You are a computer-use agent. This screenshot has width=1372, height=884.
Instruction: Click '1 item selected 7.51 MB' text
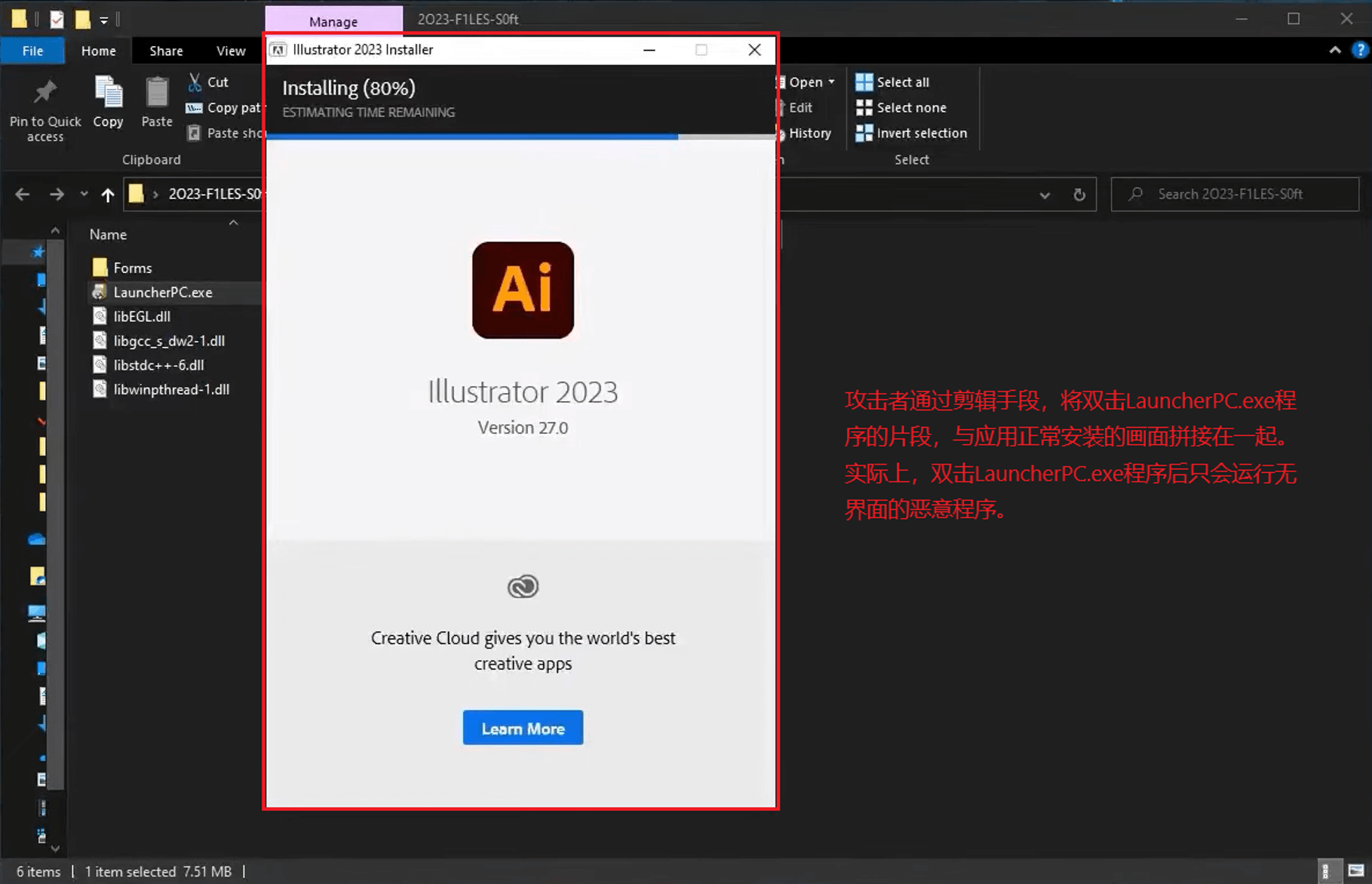[x=158, y=871]
